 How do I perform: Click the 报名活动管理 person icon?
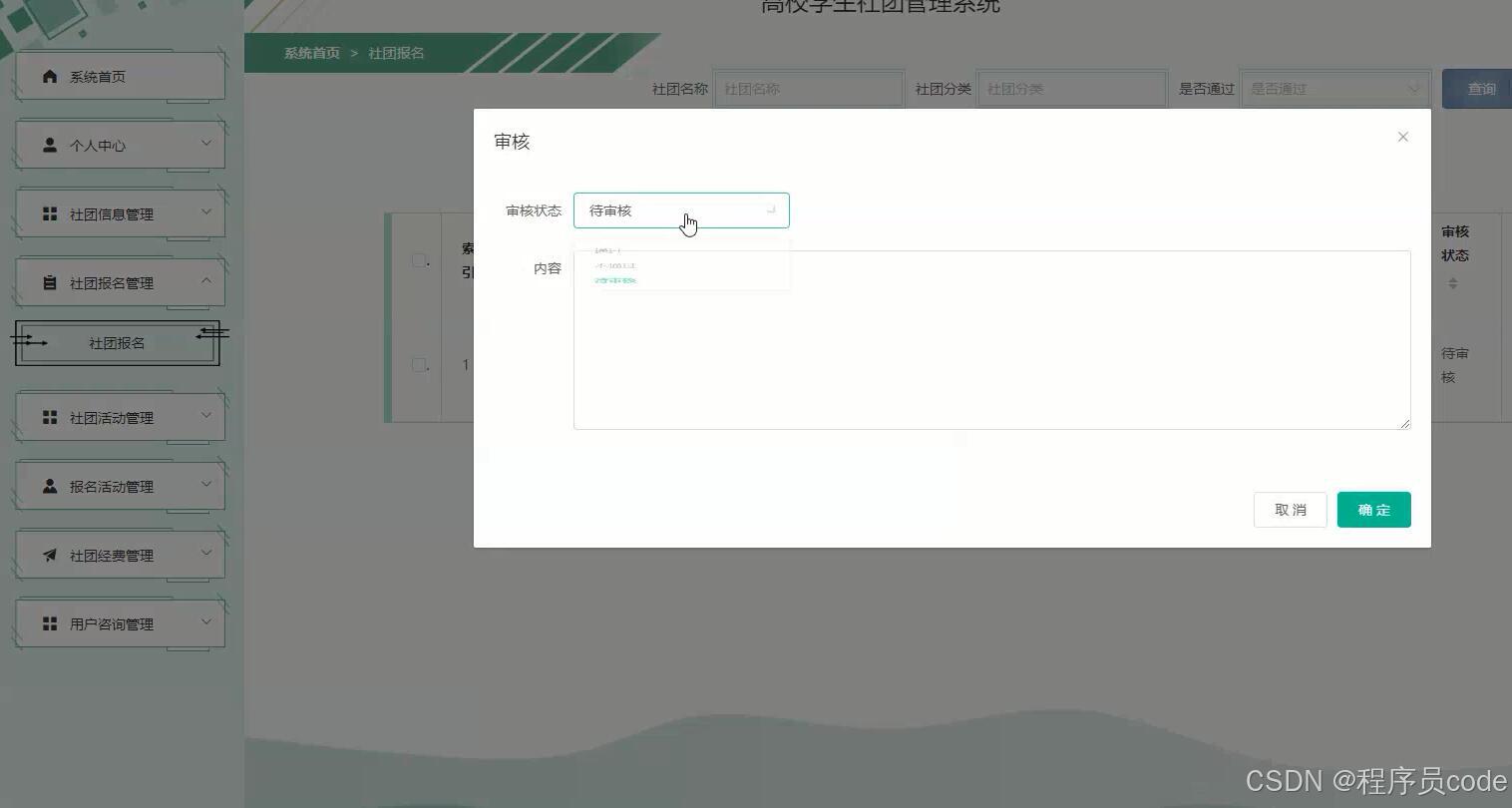50,486
